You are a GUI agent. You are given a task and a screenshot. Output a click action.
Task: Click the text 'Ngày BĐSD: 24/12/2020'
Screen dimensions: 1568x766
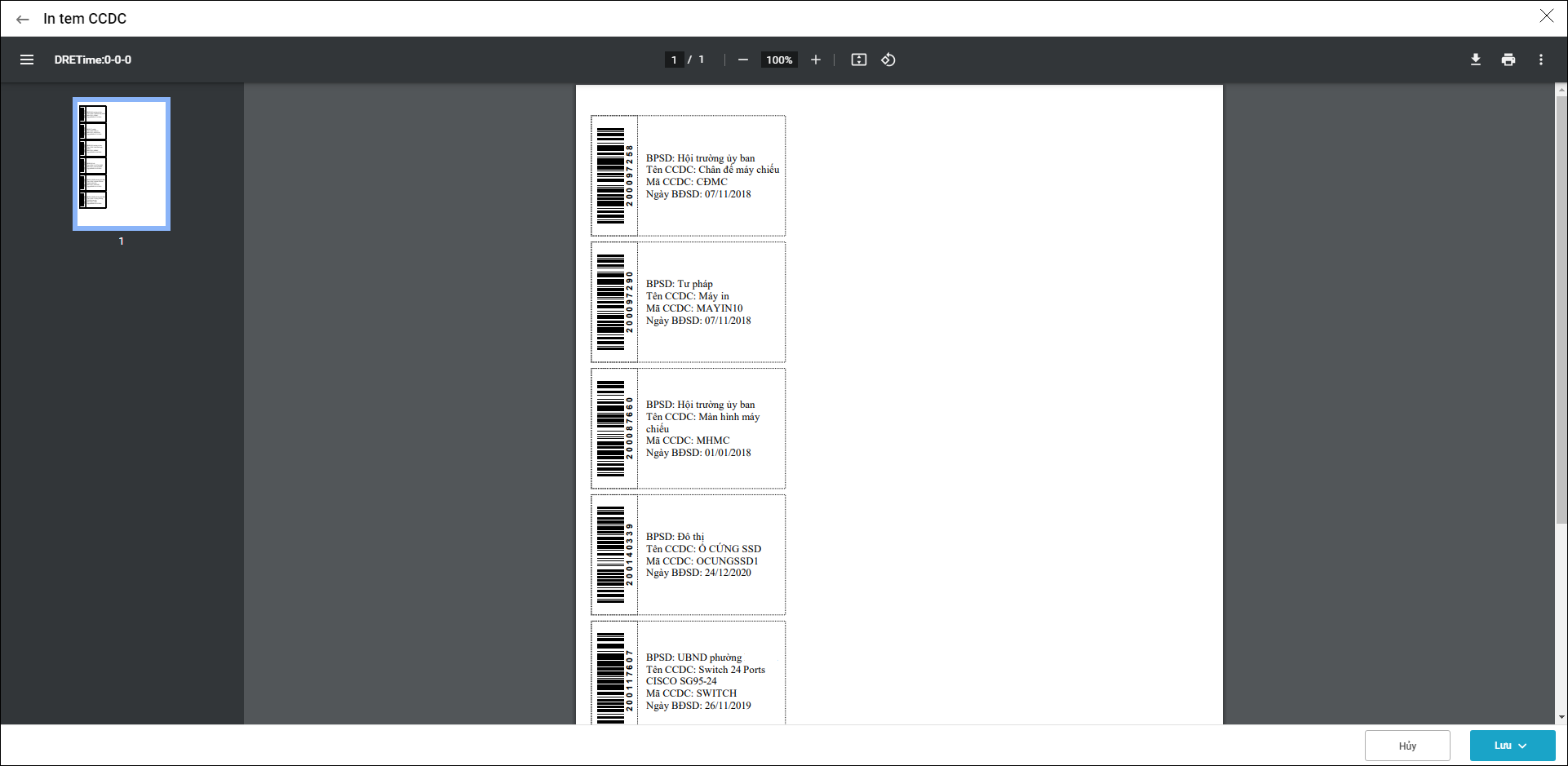698,573
